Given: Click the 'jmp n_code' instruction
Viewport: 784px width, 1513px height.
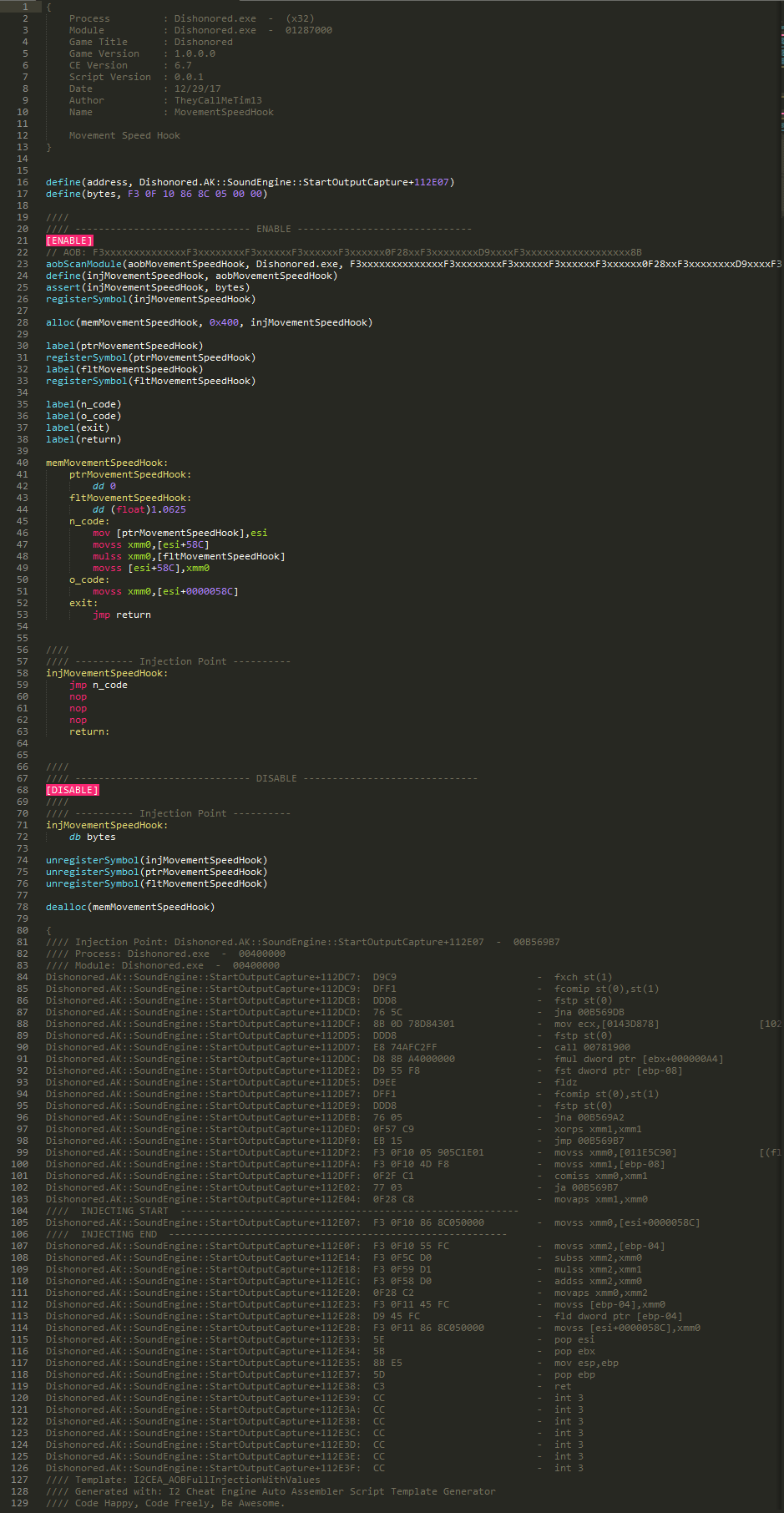Looking at the screenshot, I should coord(99,685).
